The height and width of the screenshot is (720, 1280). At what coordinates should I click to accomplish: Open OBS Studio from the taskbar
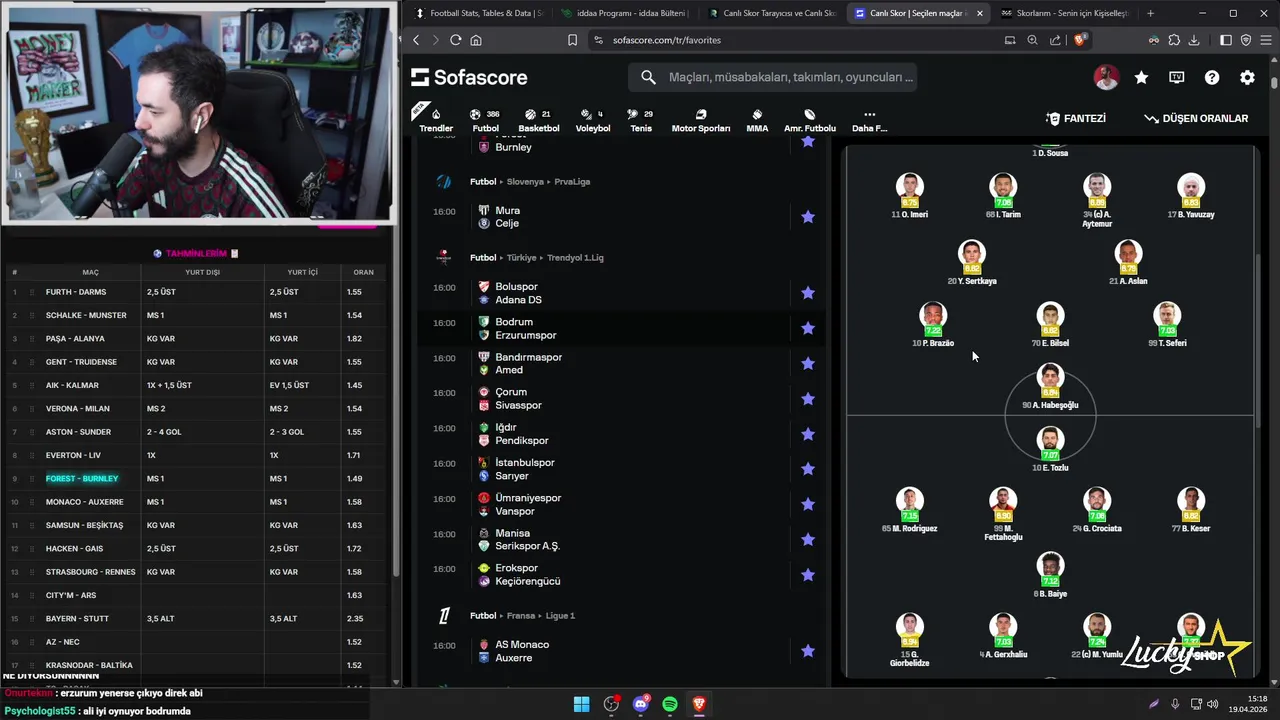(611, 704)
